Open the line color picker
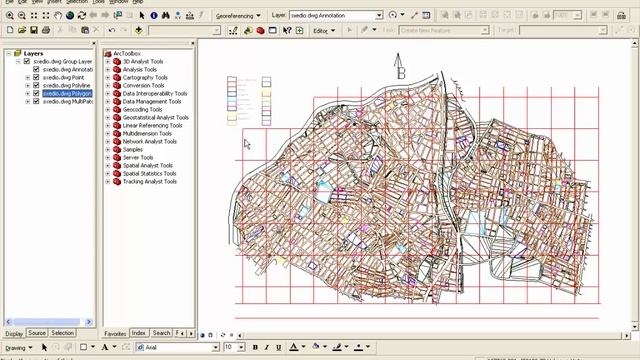This screenshot has width=640, height=360. [337, 347]
